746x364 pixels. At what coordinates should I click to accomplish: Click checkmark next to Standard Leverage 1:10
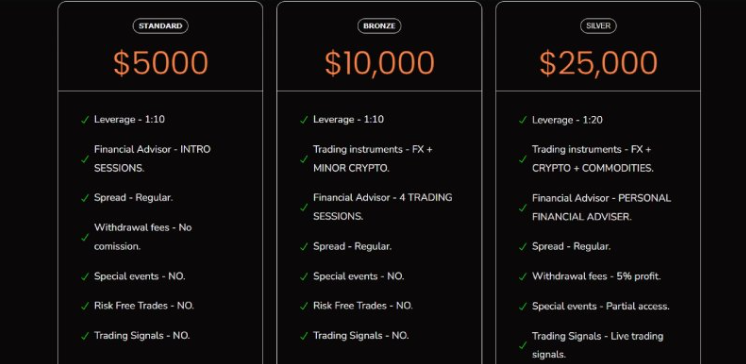[x=85, y=120]
